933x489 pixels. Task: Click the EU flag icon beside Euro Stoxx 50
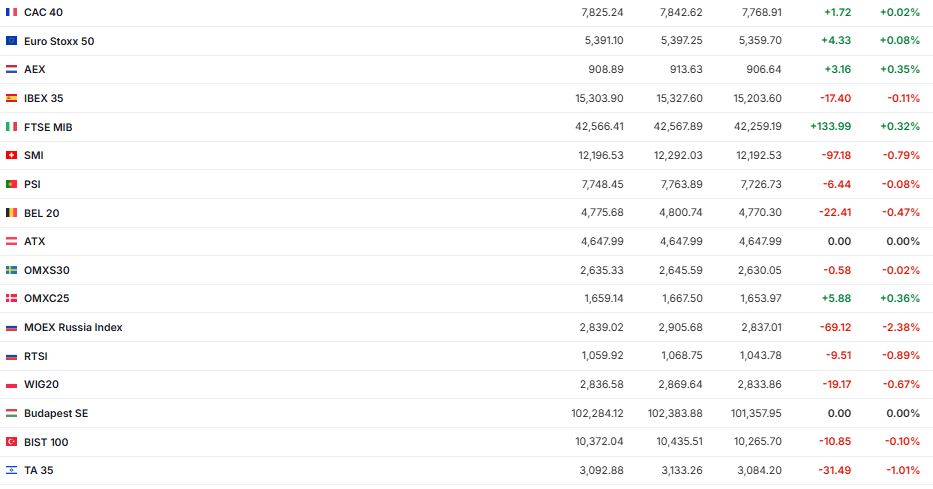click(11, 41)
